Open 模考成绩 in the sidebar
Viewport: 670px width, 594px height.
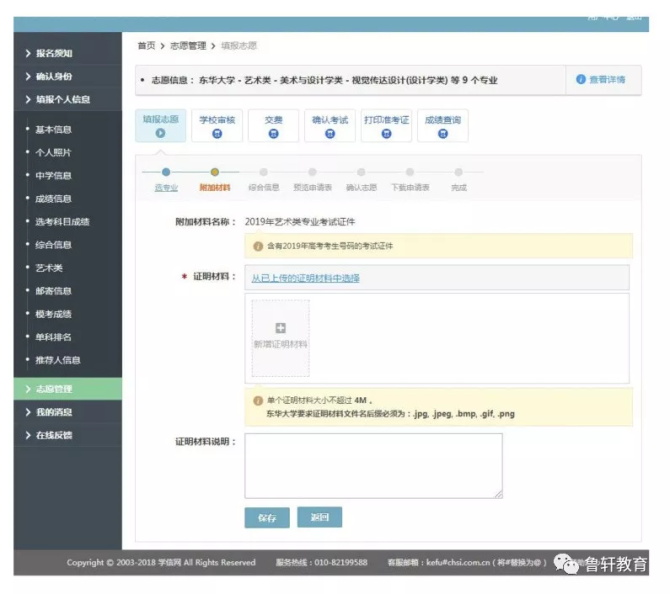53,314
